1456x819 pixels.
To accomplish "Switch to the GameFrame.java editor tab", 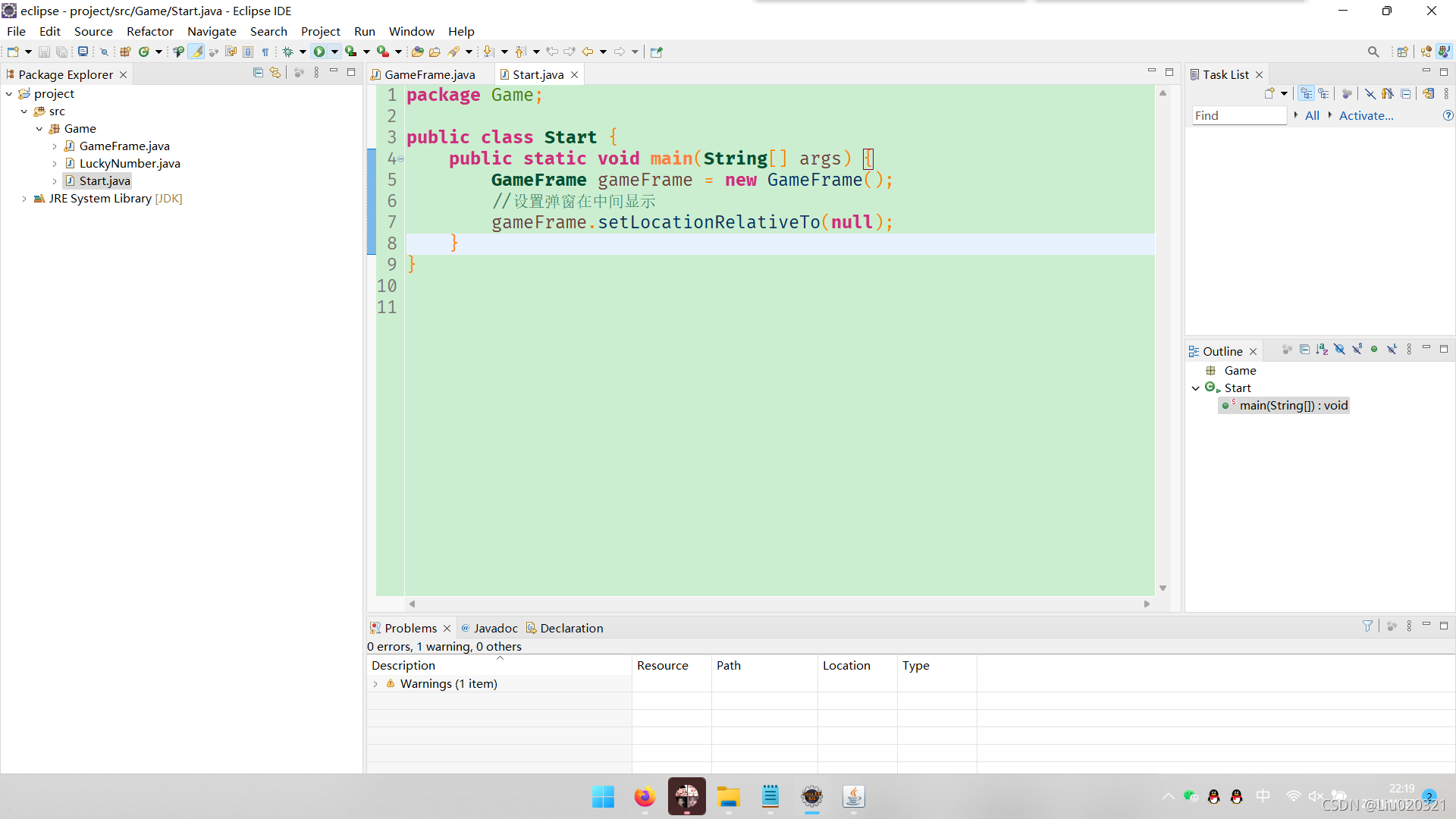I will click(429, 74).
